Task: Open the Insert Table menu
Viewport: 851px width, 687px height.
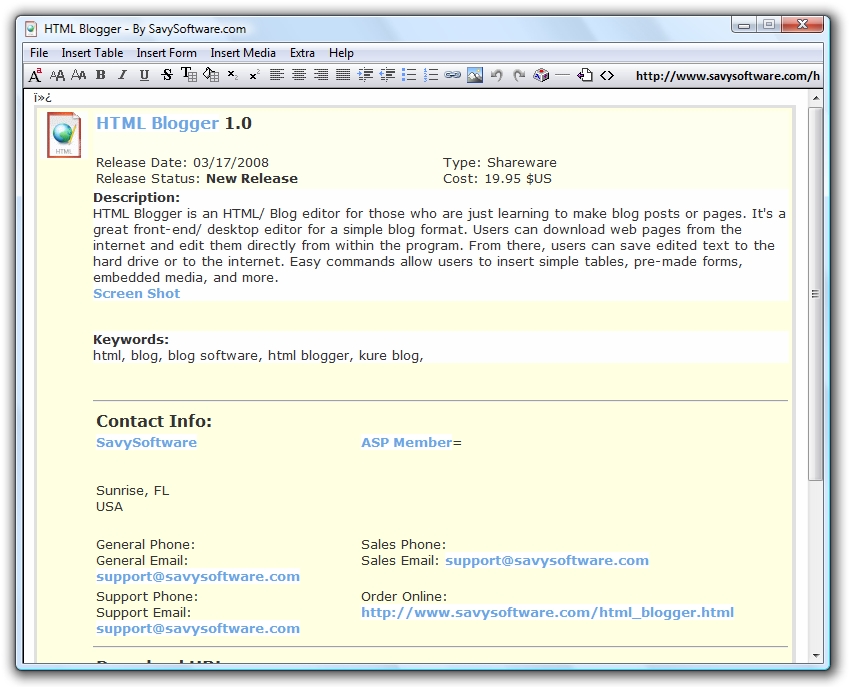Action: pyautogui.click(x=92, y=53)
